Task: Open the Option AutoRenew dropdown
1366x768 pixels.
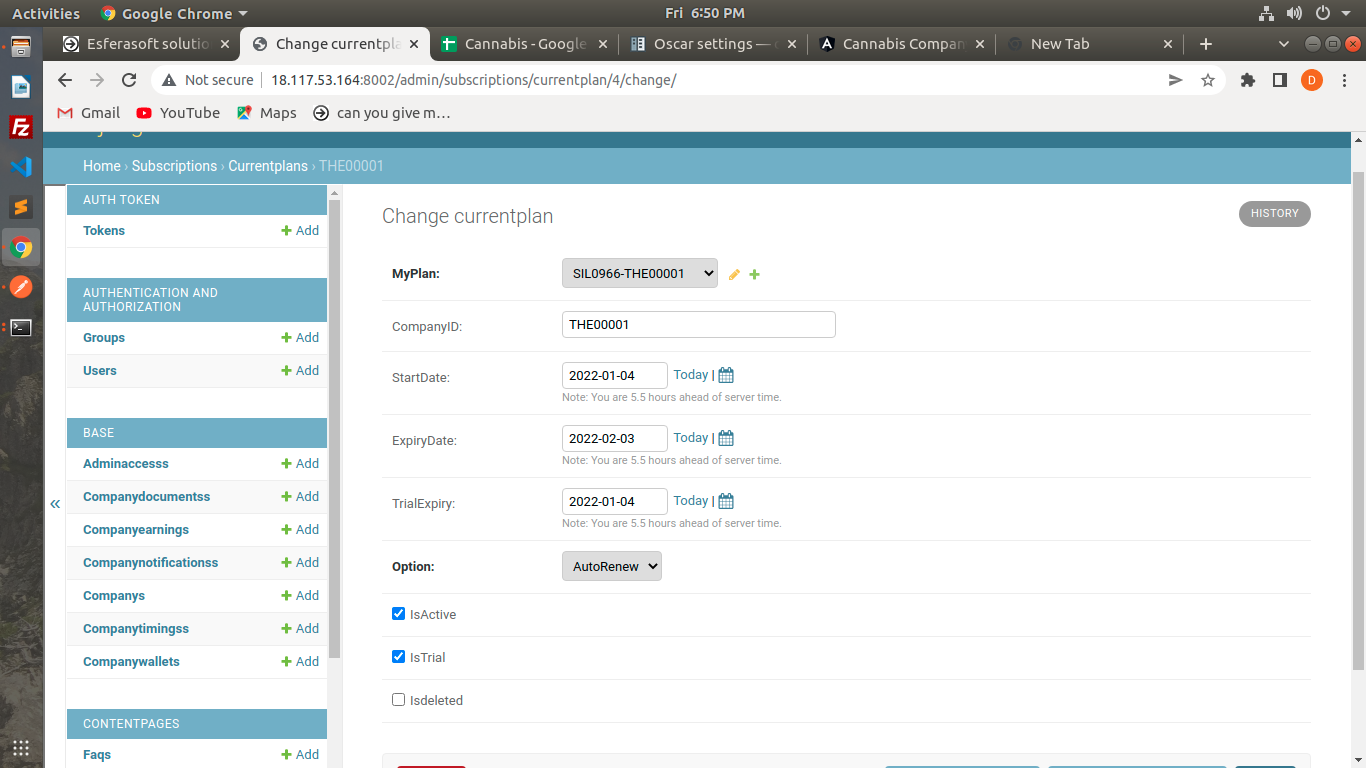Action: (611, 566)
